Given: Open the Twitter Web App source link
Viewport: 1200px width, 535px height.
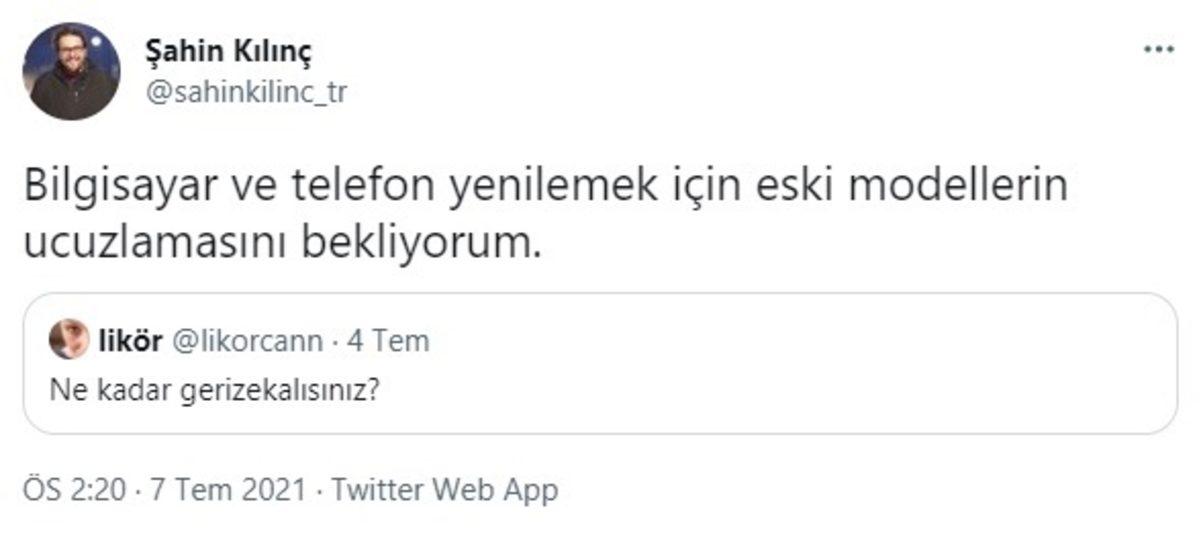Looking at the screenshot, I should pyautogui.click(x=444, y=490).
